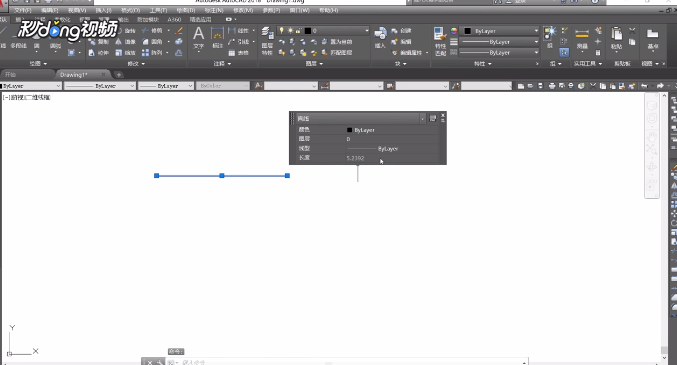Select the Group (组) tool
The width and height of the screenshot is (677, 365).
550,37
